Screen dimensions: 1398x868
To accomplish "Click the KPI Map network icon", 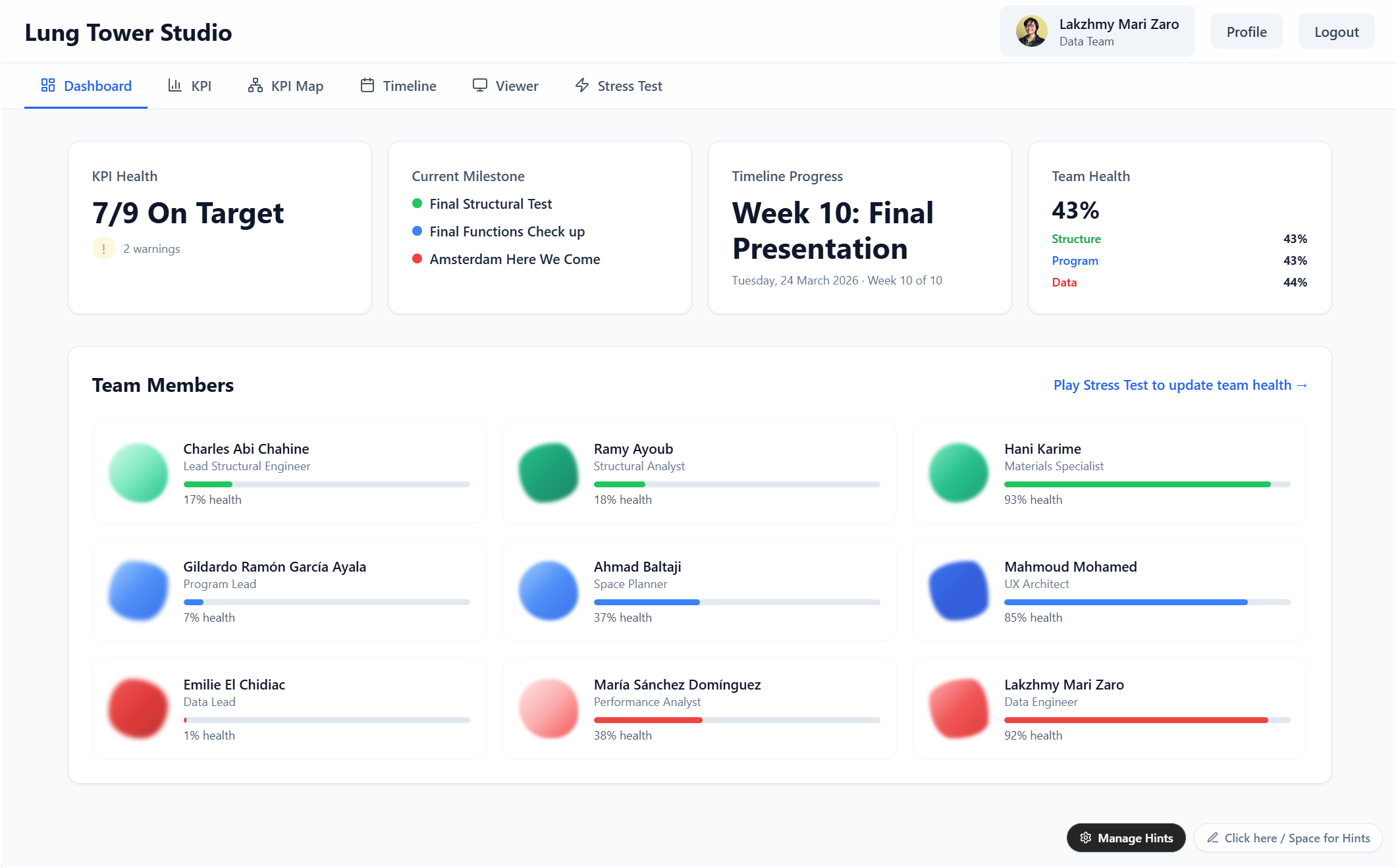I will tap(255, 86).
